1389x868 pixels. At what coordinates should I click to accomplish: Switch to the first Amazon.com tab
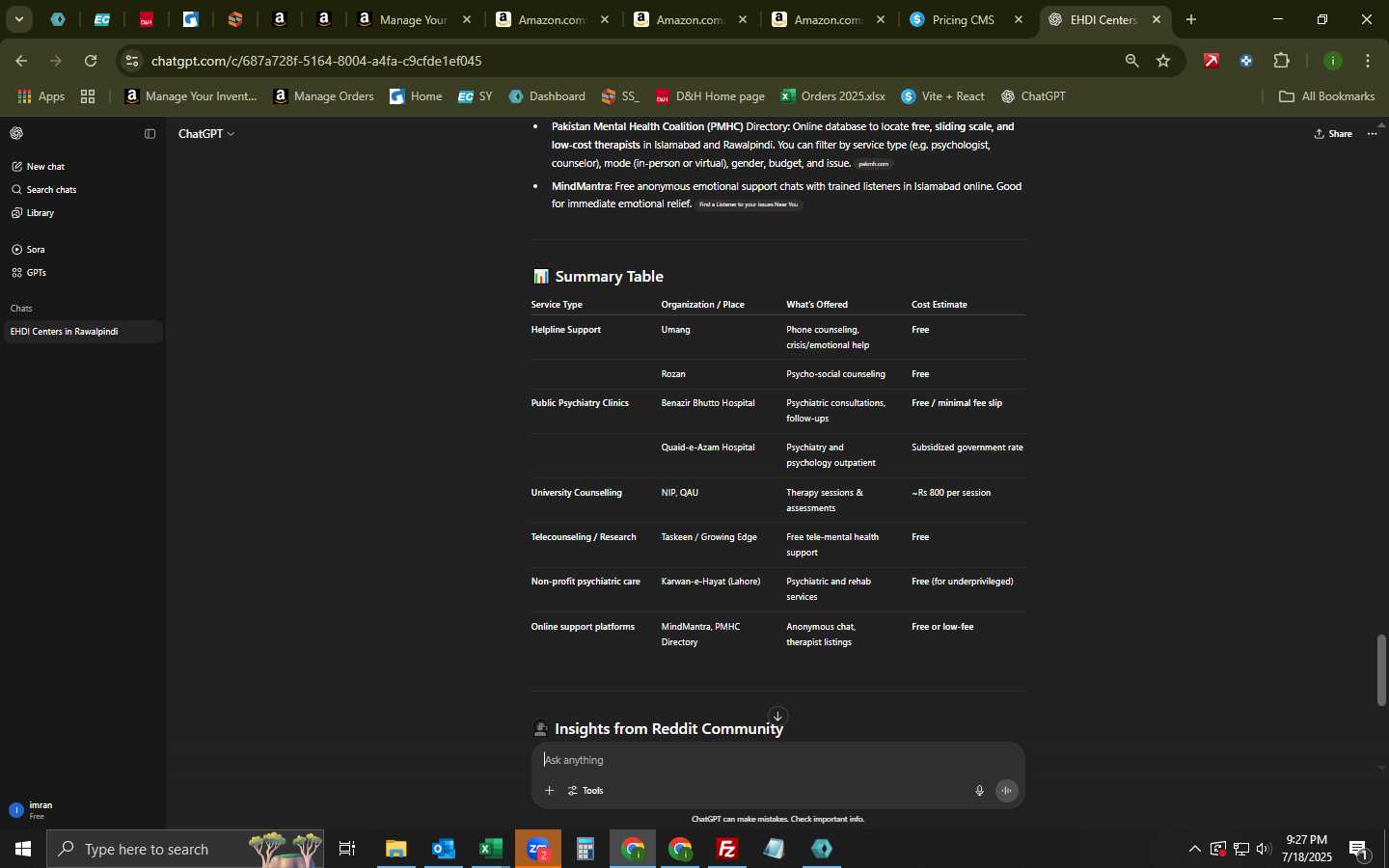click(553, 19)
